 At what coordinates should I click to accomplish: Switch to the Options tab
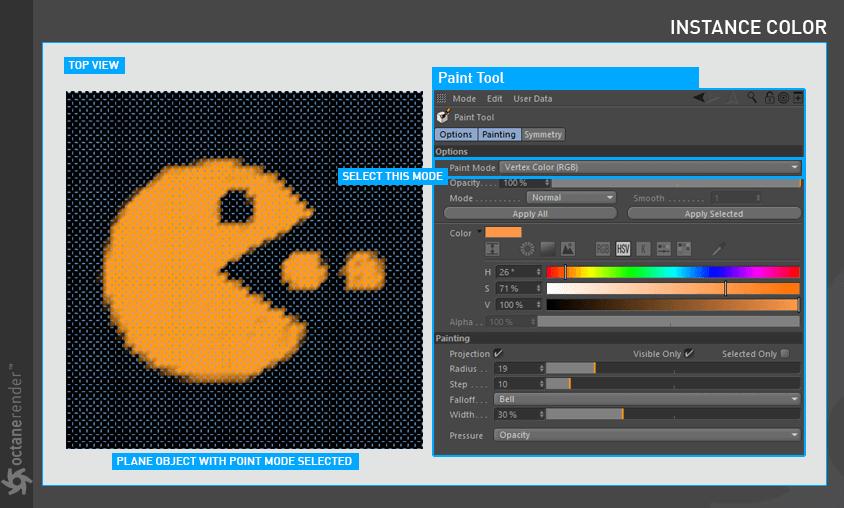(x=455, y=134)
